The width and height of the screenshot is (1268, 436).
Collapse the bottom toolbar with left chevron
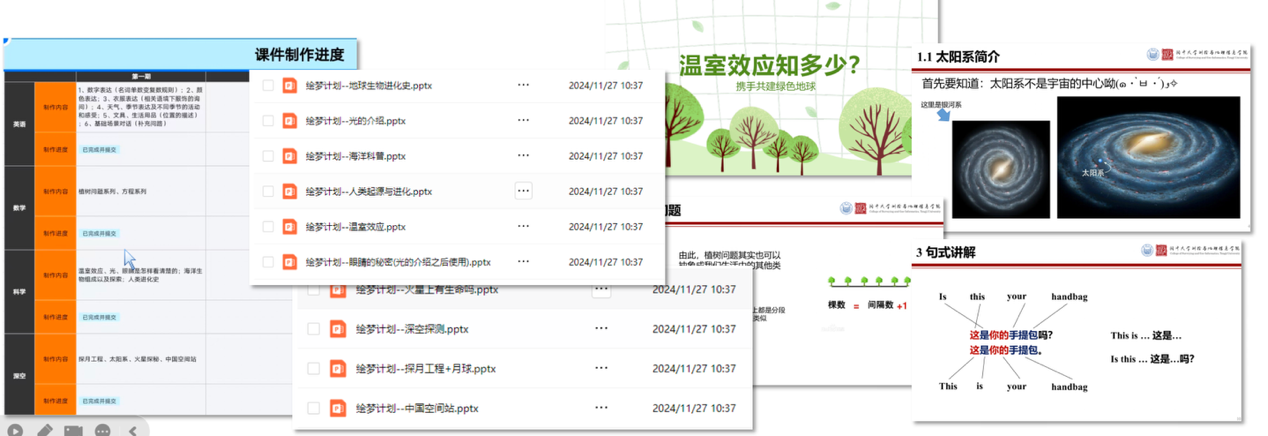pos(133,431)
